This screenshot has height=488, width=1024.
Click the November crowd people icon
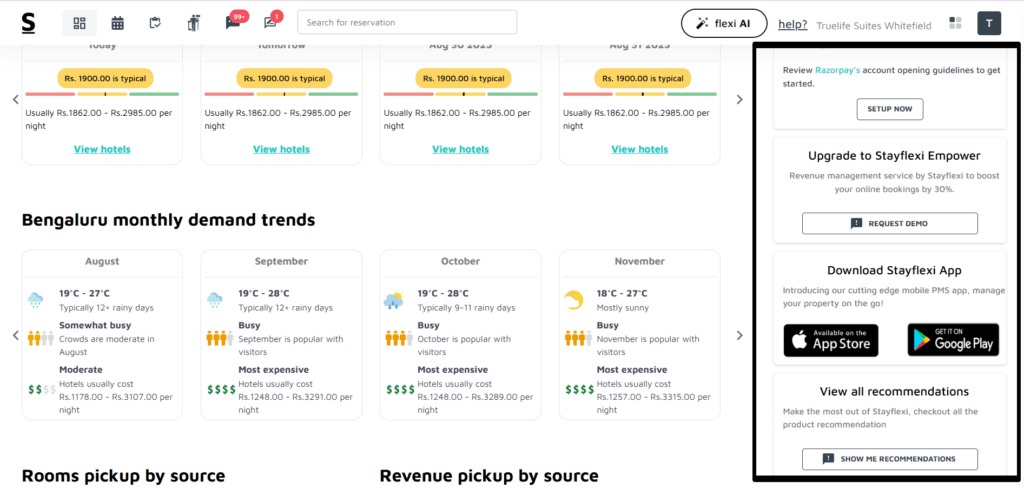coord(578,338)
